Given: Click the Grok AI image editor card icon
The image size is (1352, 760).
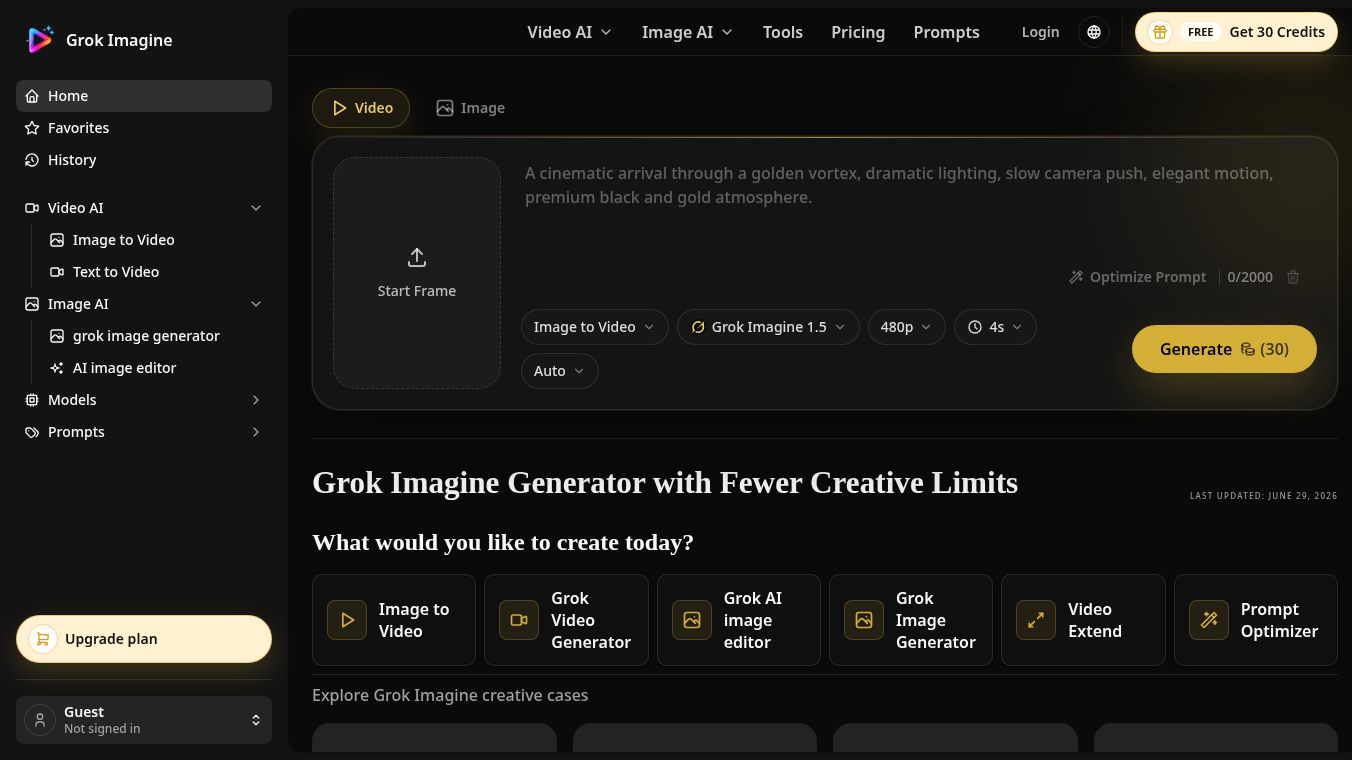Looking at the screenshot, I should coord(692,620).
